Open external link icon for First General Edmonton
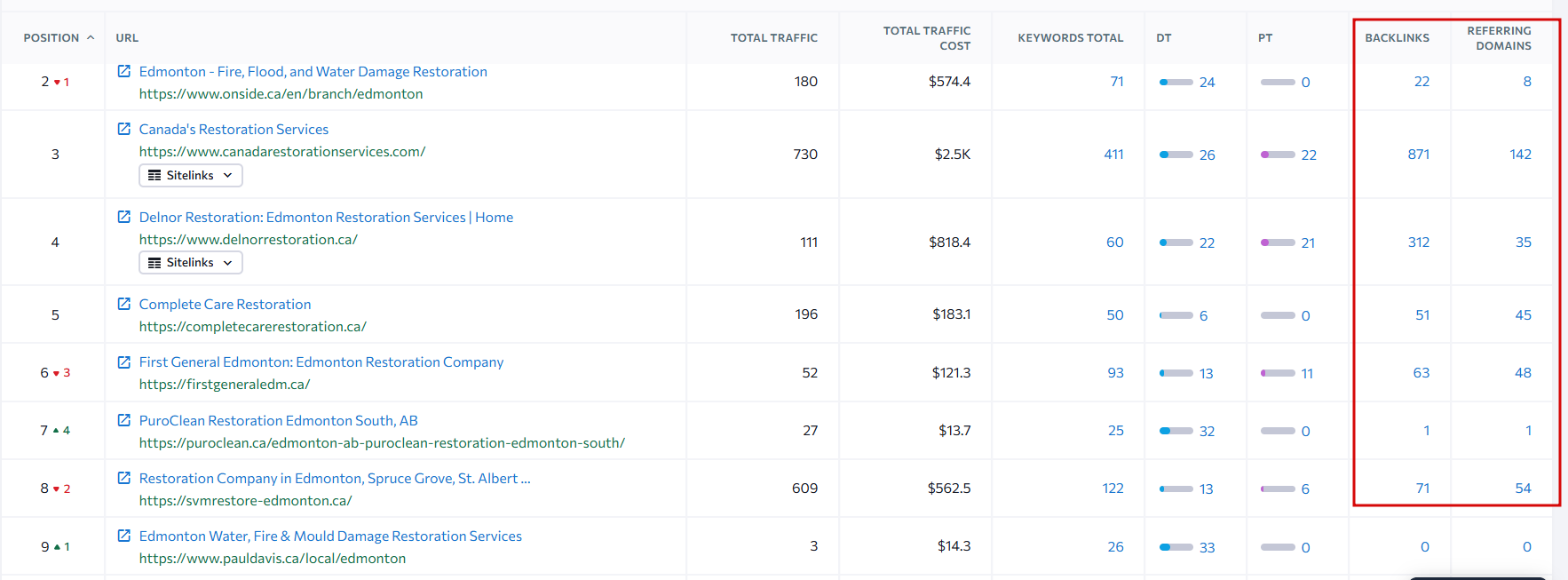 point(124,362)
